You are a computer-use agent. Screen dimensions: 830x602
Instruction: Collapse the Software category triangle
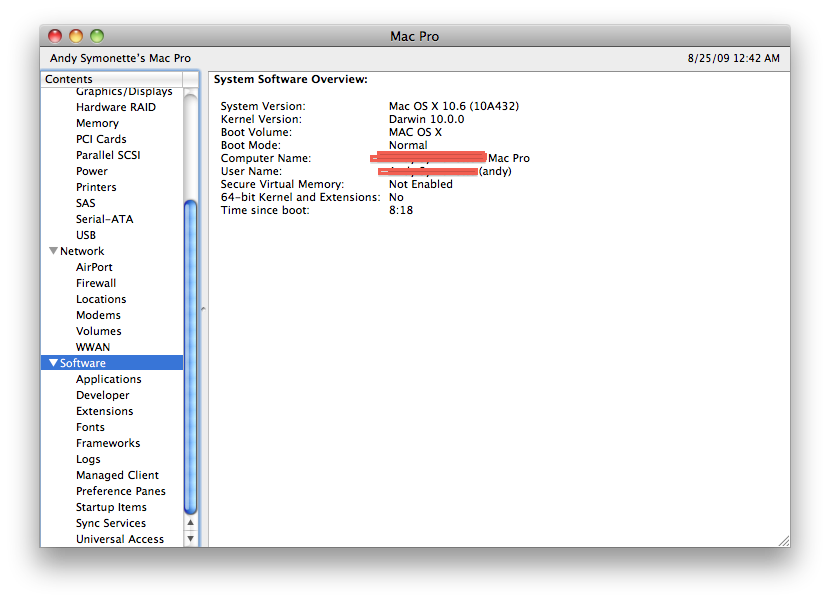click(53, 363)
